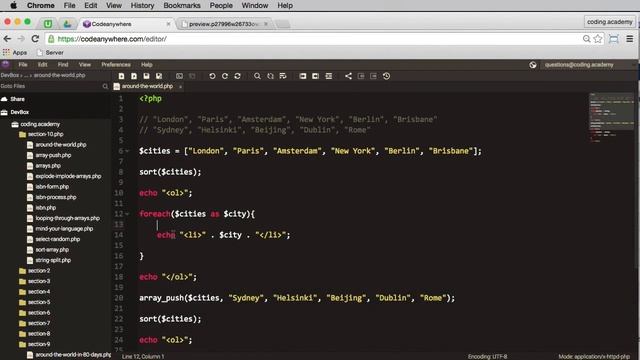Click the terminal icon in the editor toolbar
Image resolution: width=640 pixels, height=360 pixels.
click(x=179, y=76)
